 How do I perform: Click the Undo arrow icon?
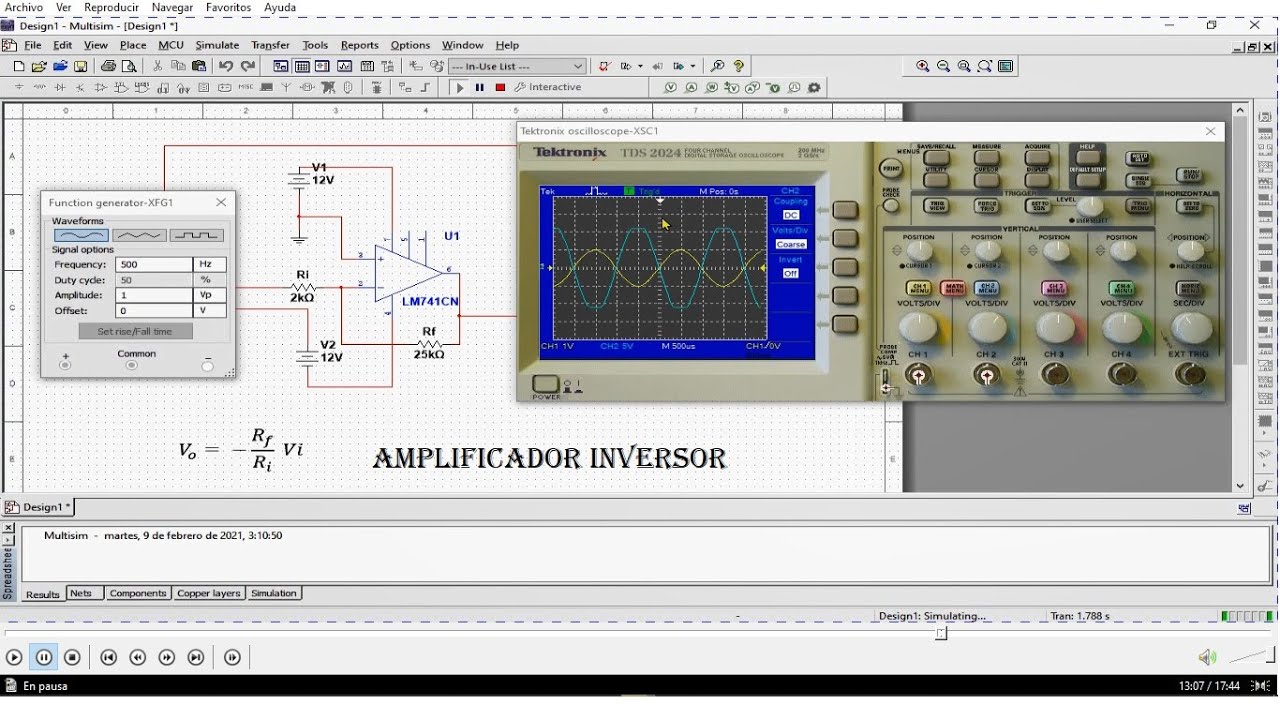[x=226, y=66]
